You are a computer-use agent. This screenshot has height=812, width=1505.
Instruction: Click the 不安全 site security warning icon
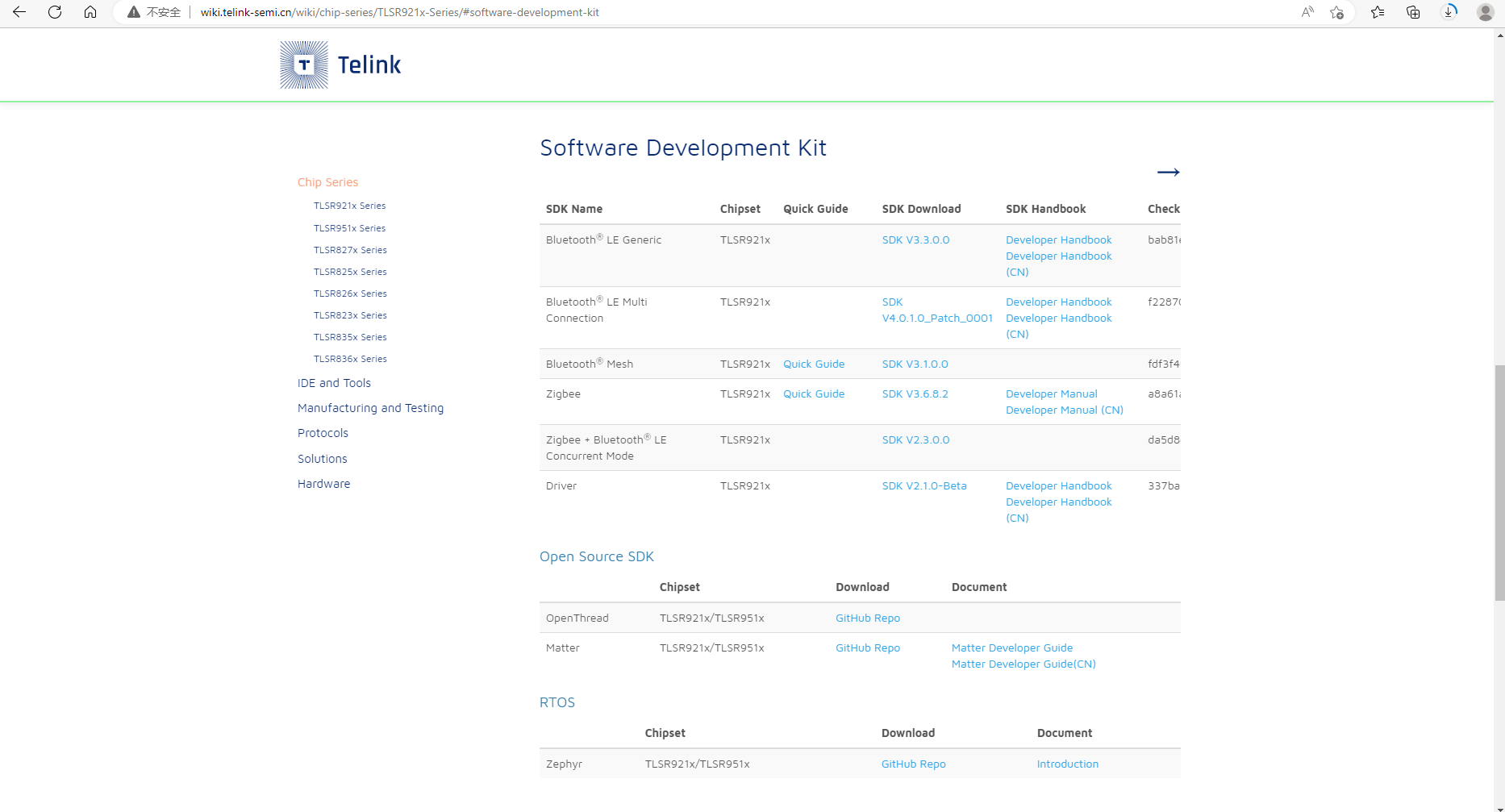point(134,12)
